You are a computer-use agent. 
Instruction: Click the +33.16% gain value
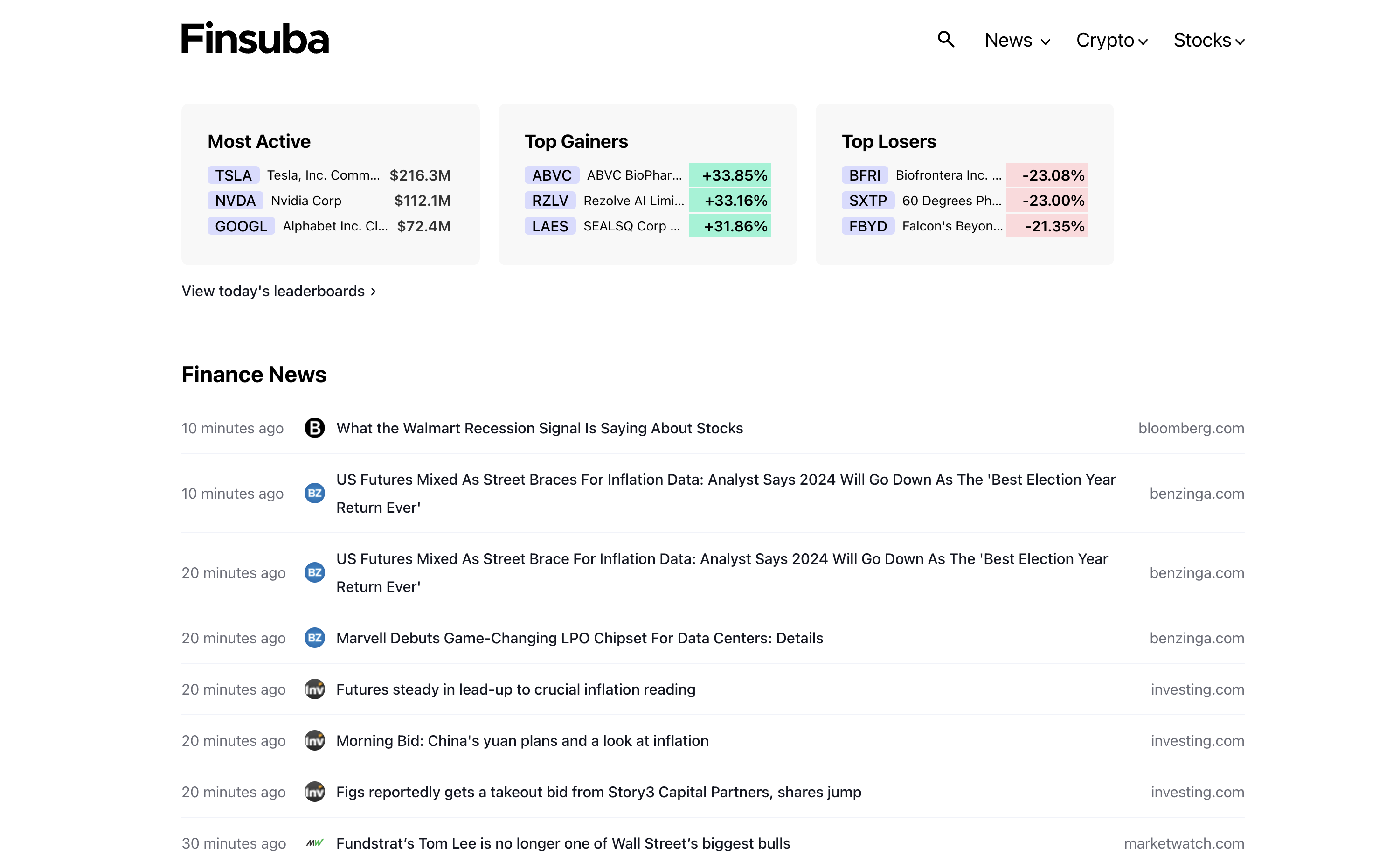[730, 200]
